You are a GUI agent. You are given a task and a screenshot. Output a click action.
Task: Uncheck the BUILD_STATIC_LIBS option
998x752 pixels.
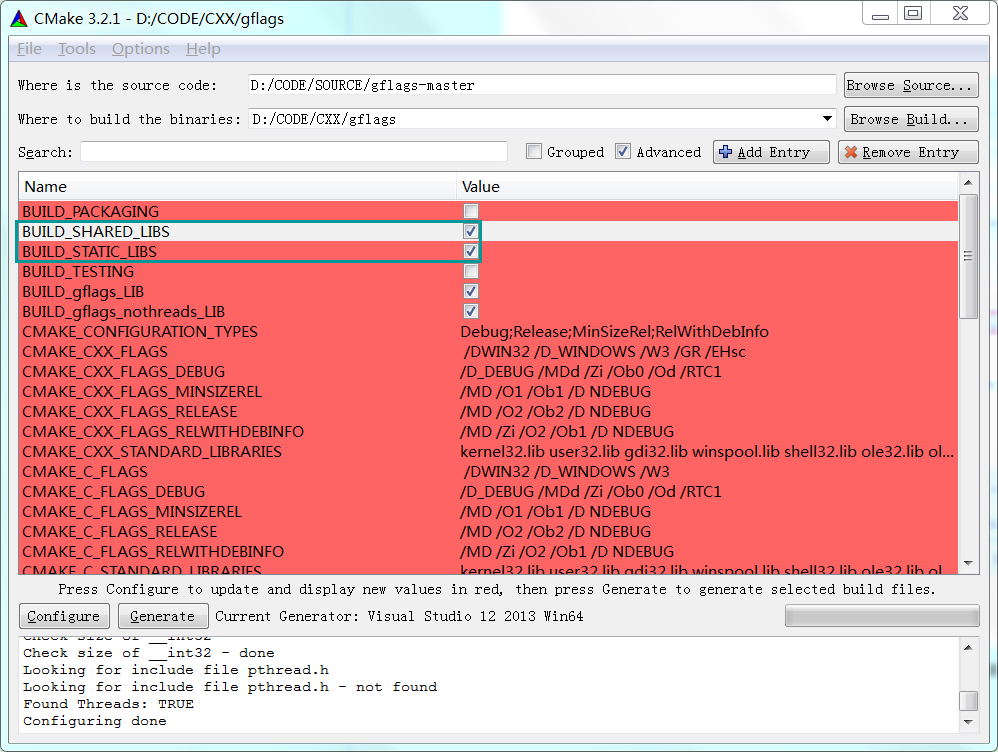point(471,252)
